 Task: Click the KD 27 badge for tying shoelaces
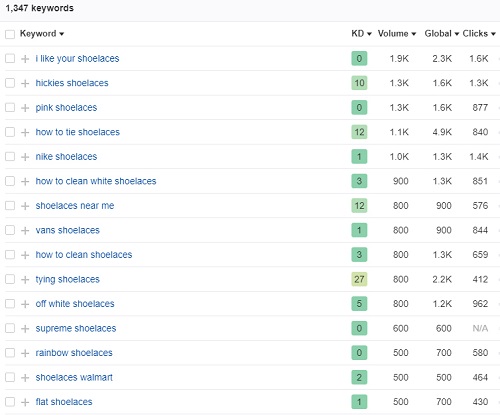359,279
